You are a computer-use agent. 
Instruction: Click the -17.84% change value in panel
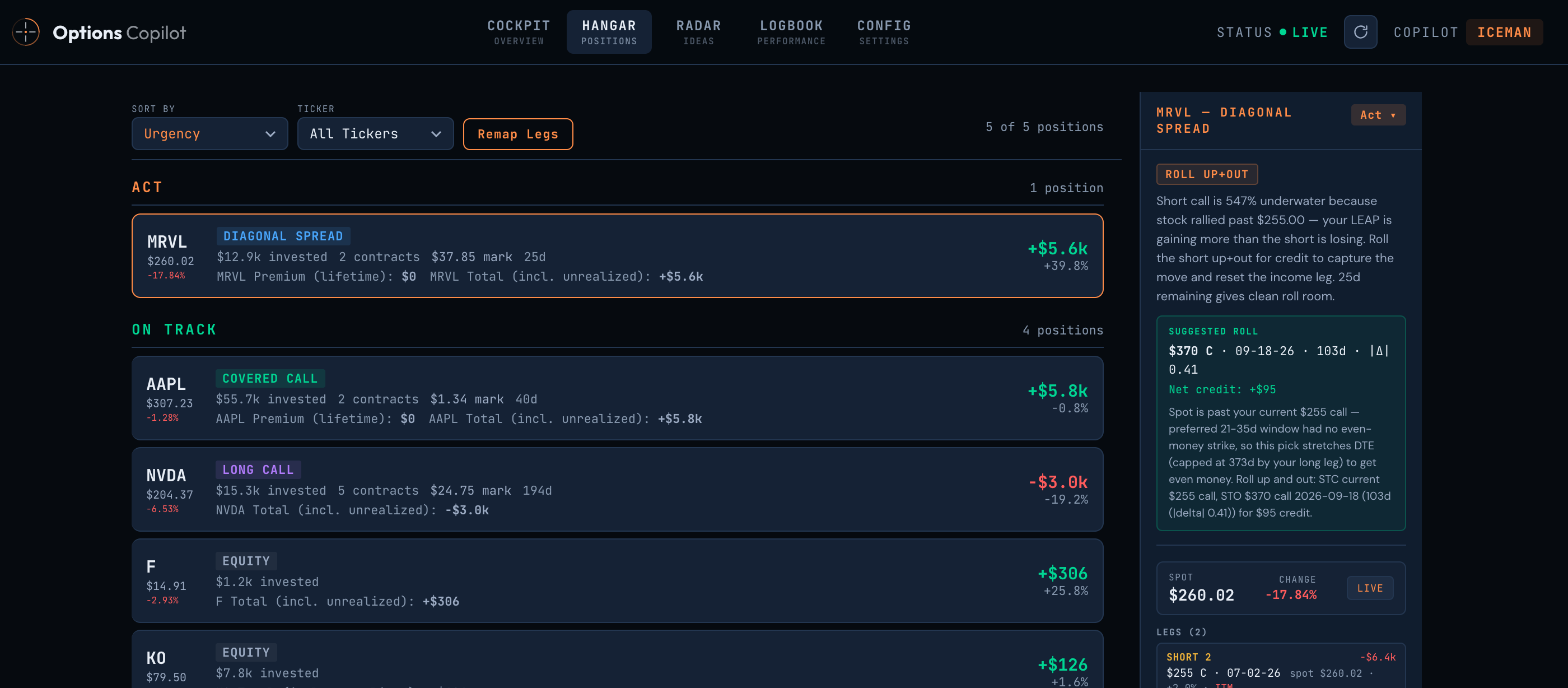(x=1290, y=595)
